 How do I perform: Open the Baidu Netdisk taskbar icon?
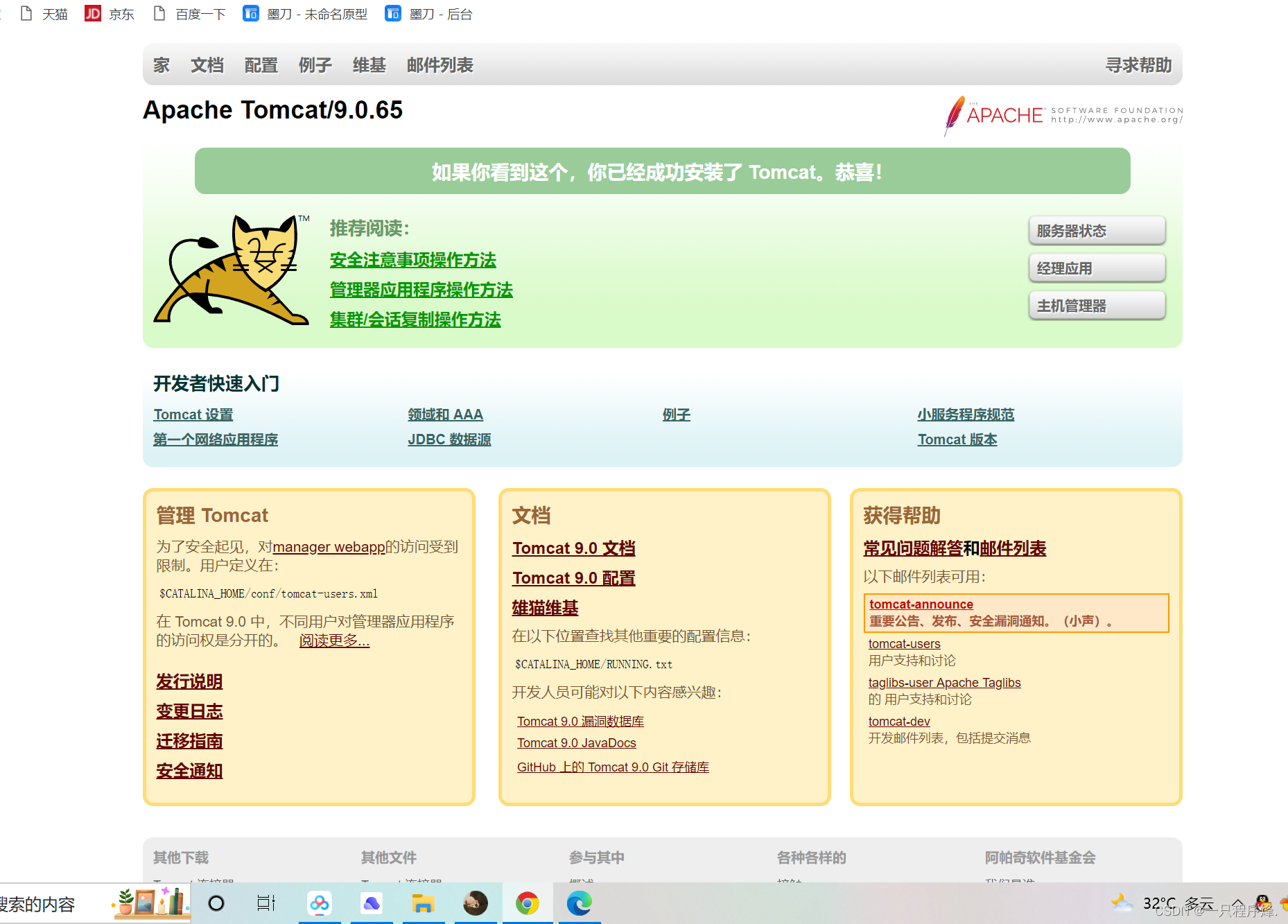(x=320, y=903)
